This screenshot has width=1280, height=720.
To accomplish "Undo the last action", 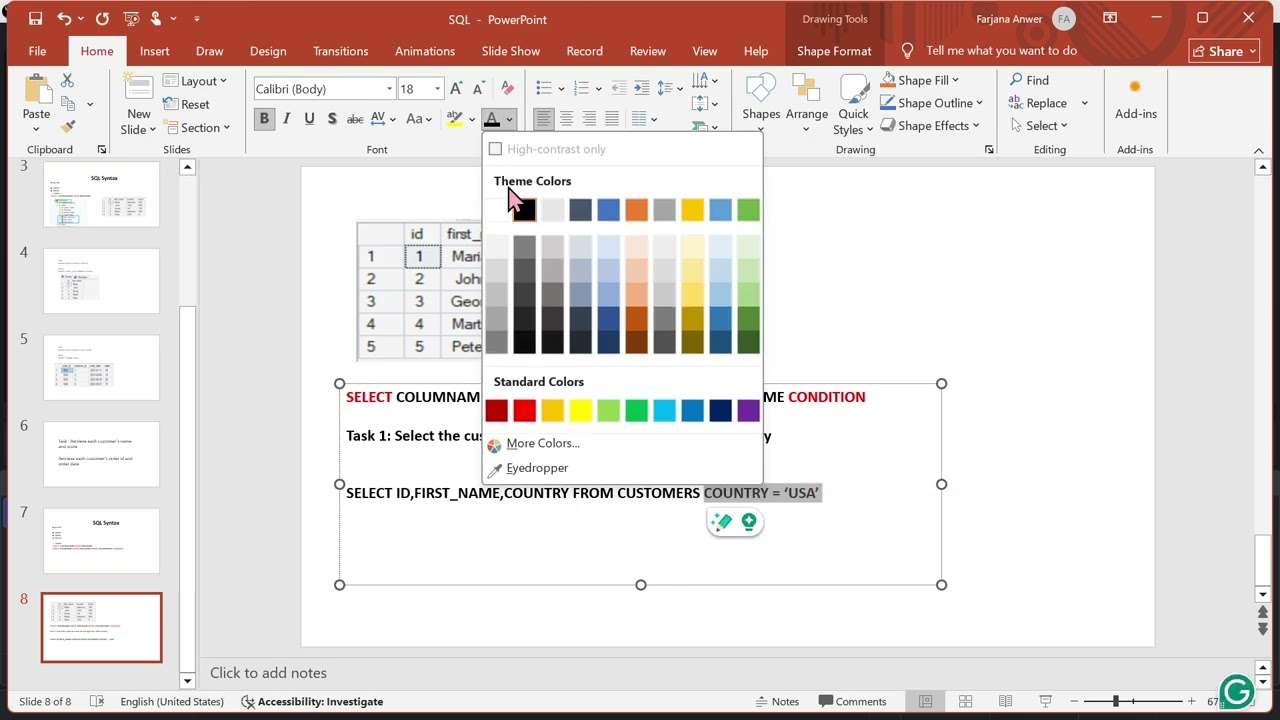I will click(65, 19).
